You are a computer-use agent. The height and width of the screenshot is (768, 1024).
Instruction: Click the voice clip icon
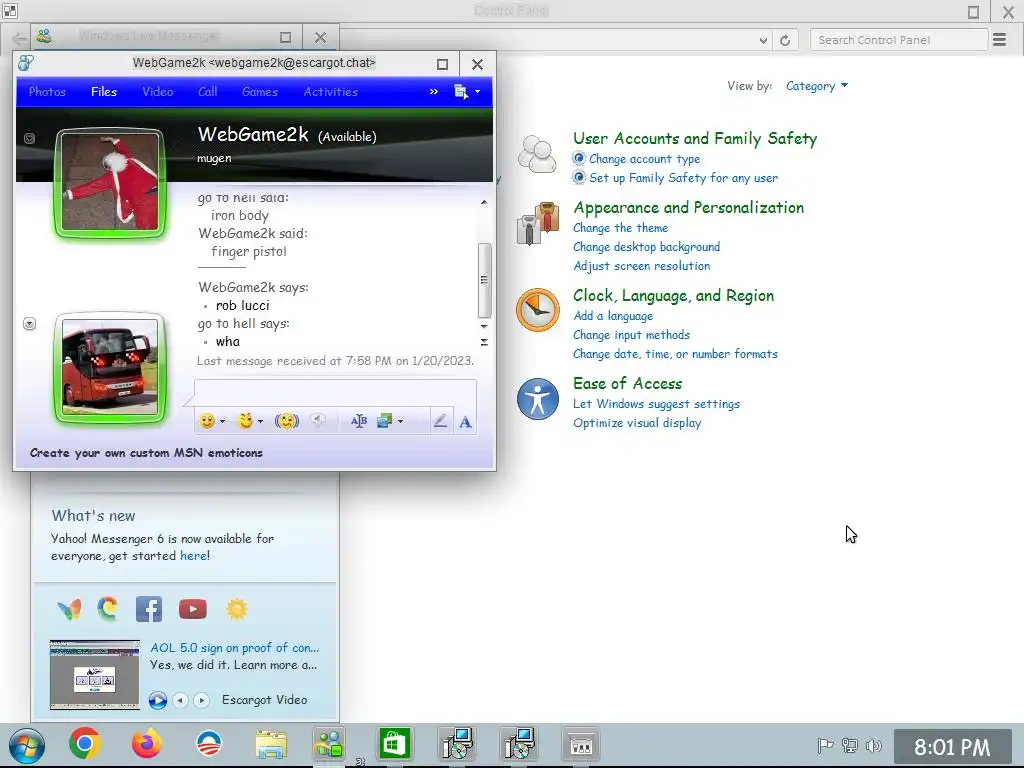318,421
